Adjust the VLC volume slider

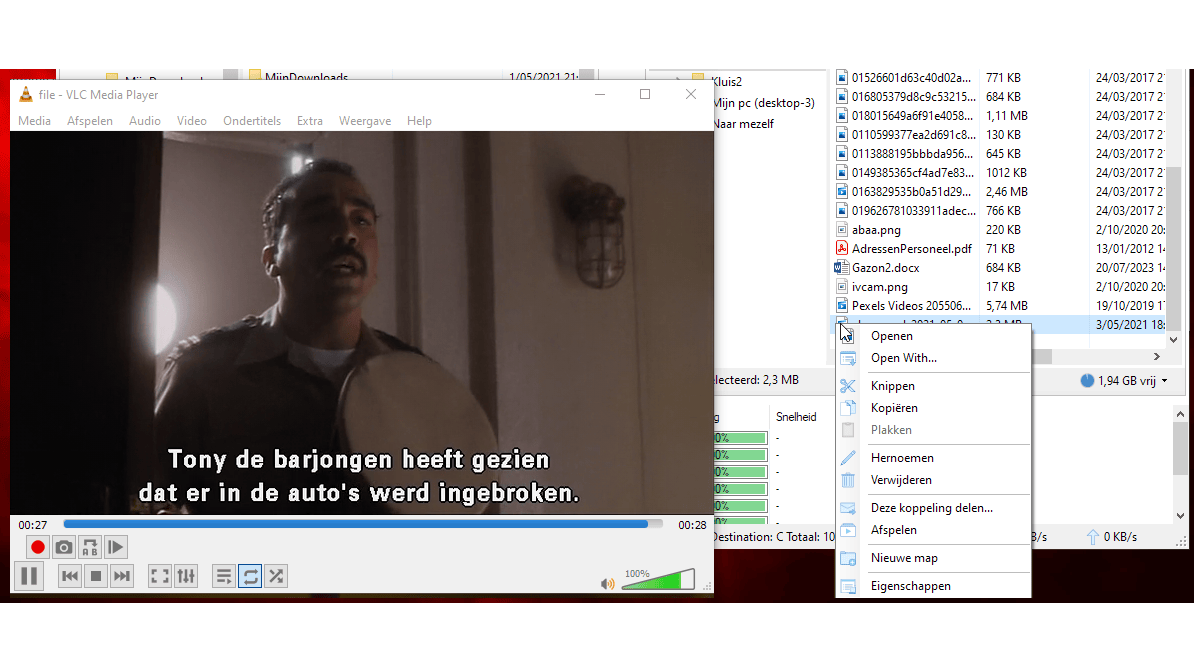[x=658, y=580]
